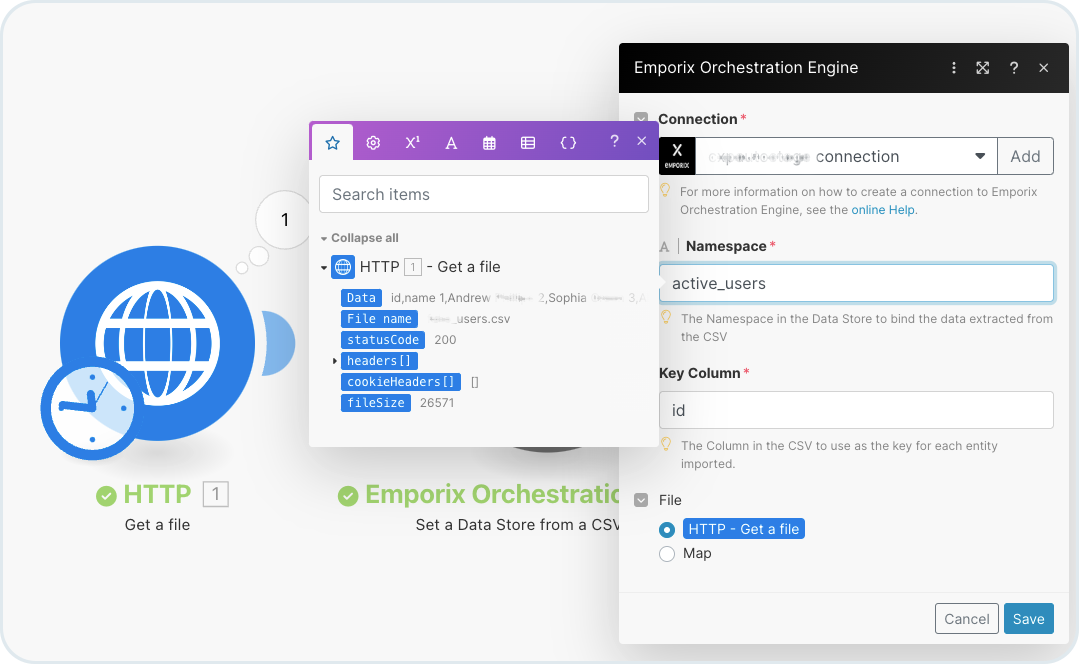Open the gear general functions tab
Viewport: 1079px width, 664px height.
[x=373, y=143]
